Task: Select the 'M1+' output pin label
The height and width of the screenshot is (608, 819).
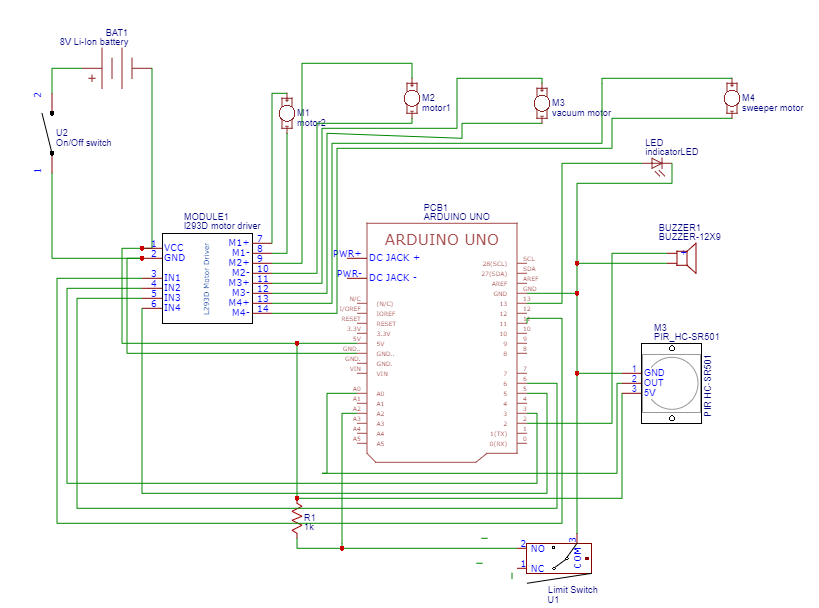Action: pos(239,243)
